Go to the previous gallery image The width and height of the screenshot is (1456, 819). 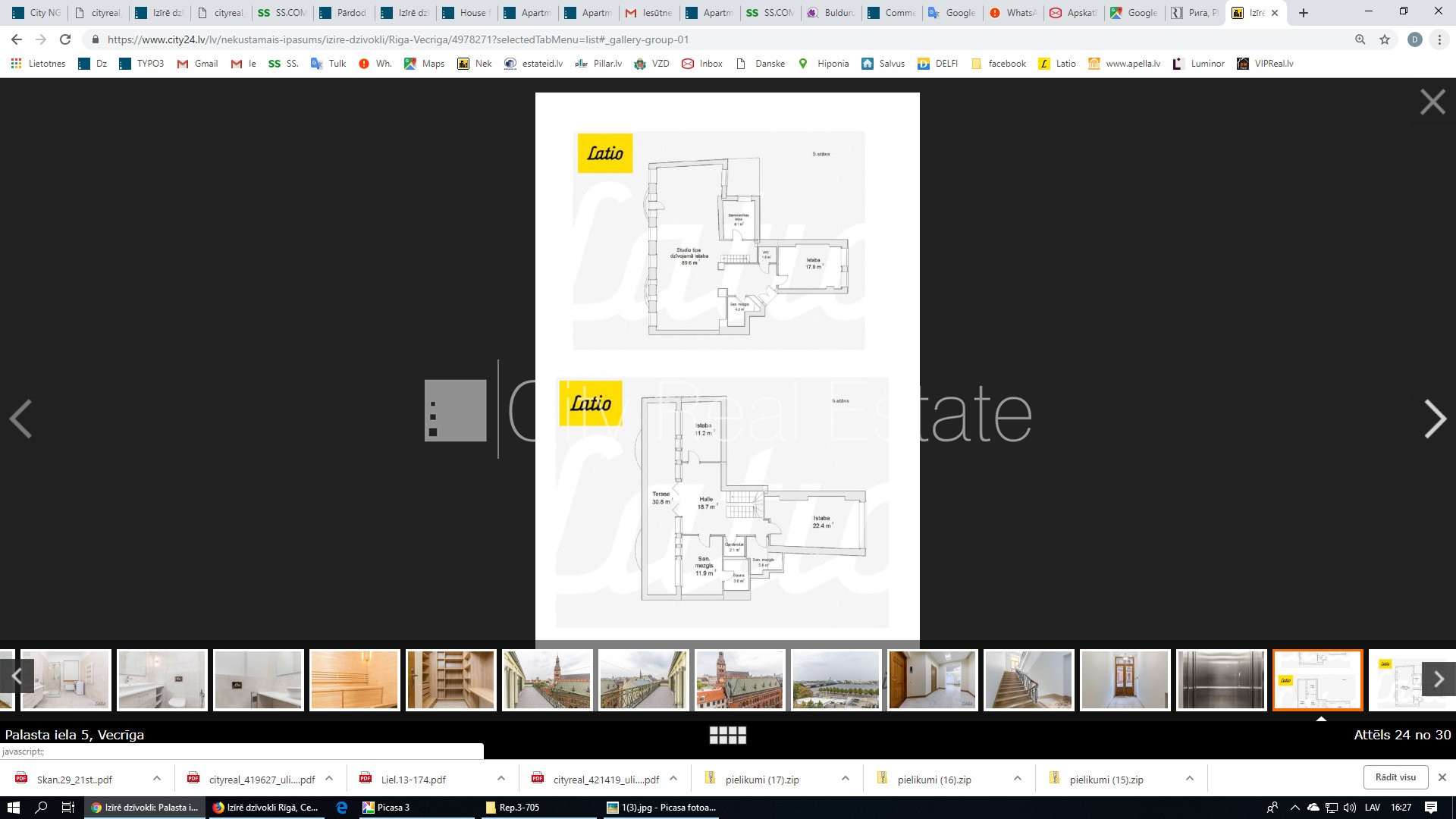20,419
